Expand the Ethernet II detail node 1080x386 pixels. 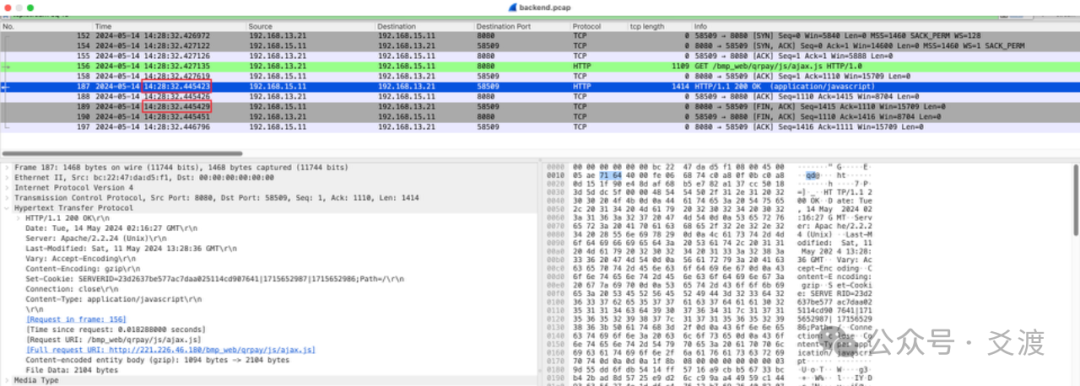tap(7, 177)
